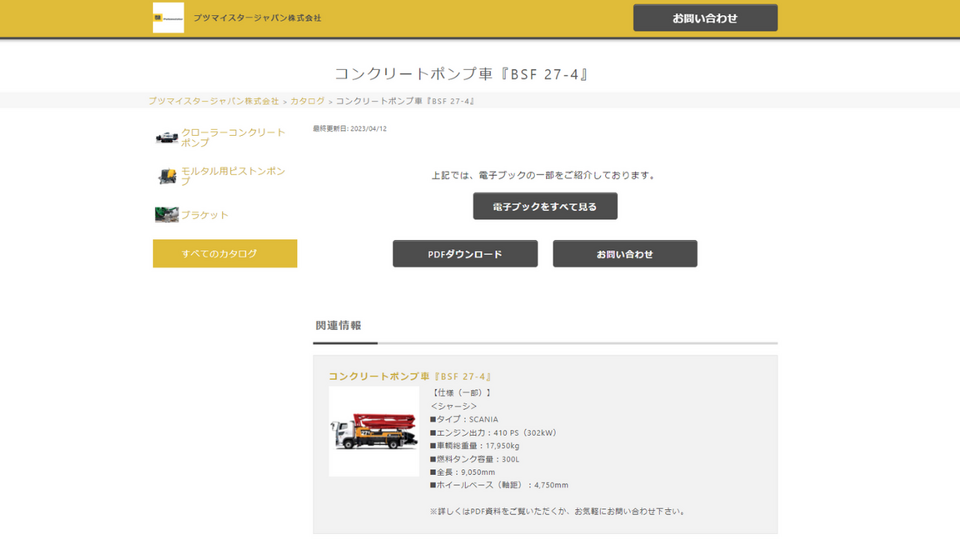Go to カタログ breadcrumb link
Screen dimensions: 960x540
[307, 101]
